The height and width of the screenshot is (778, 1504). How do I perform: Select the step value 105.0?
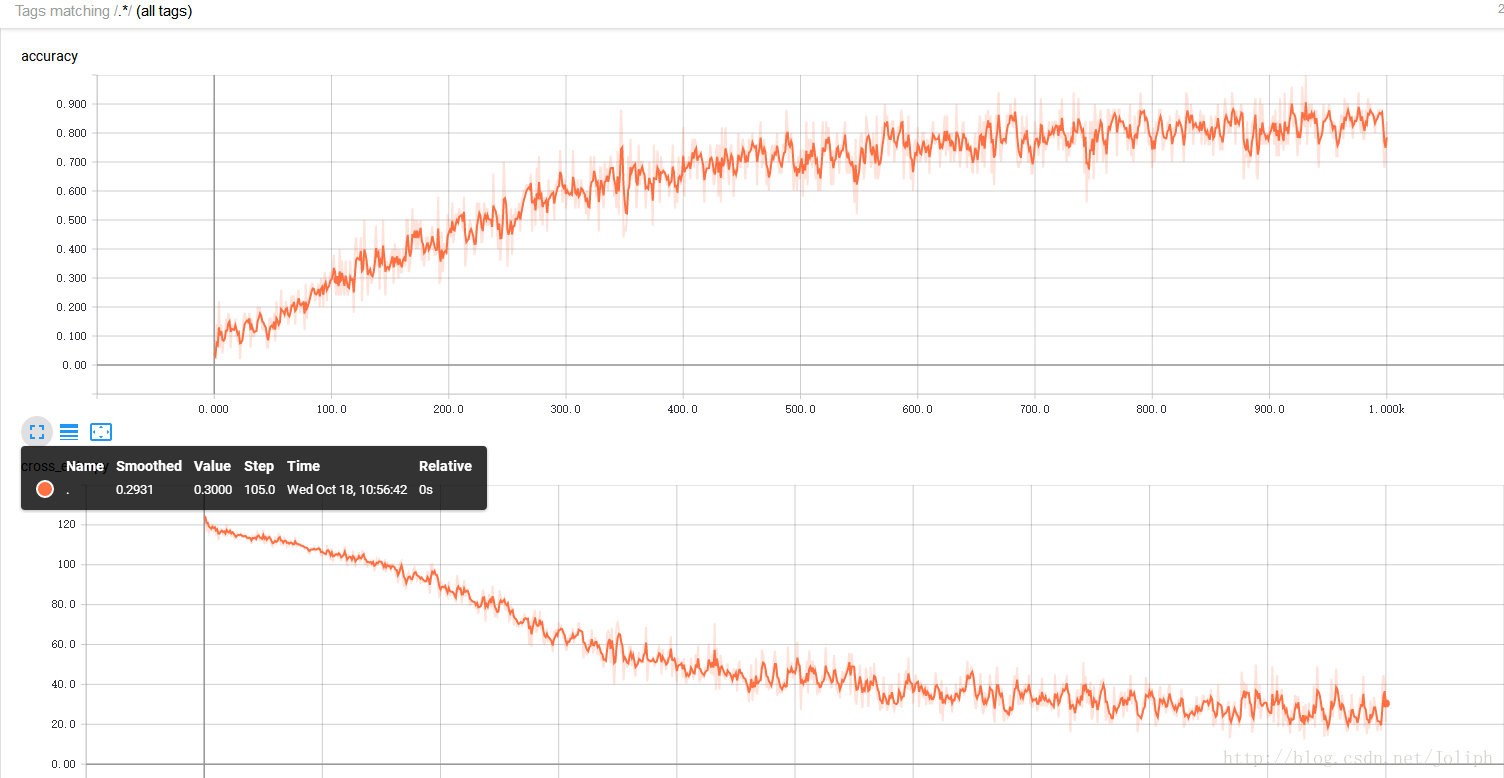pos(260,490)
